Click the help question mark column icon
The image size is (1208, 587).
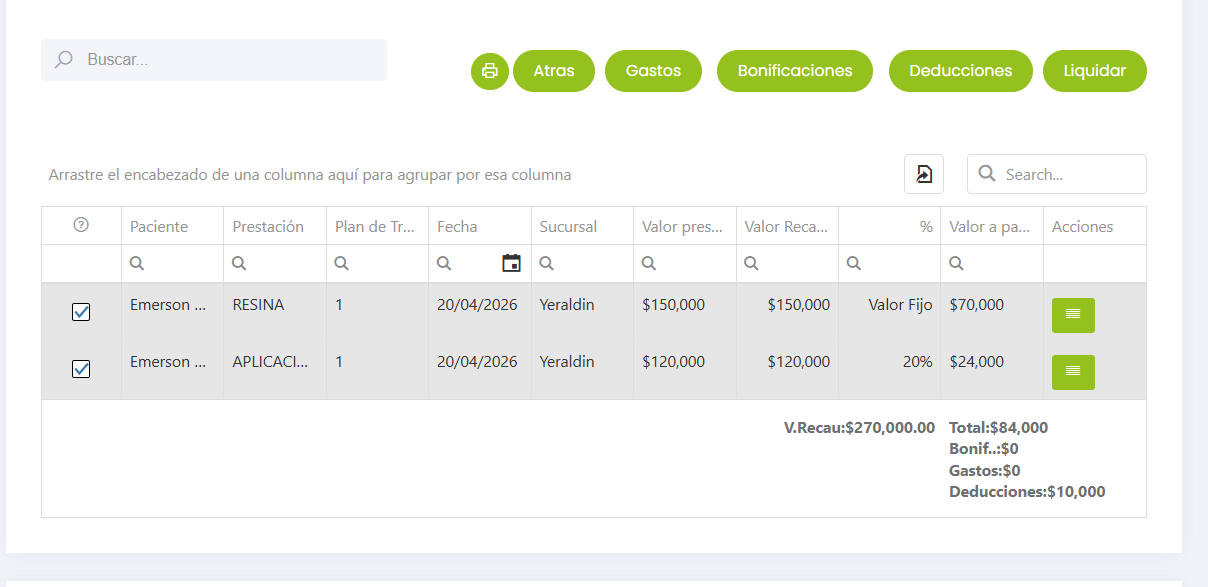pyautogui.click(x=82, y=226)
